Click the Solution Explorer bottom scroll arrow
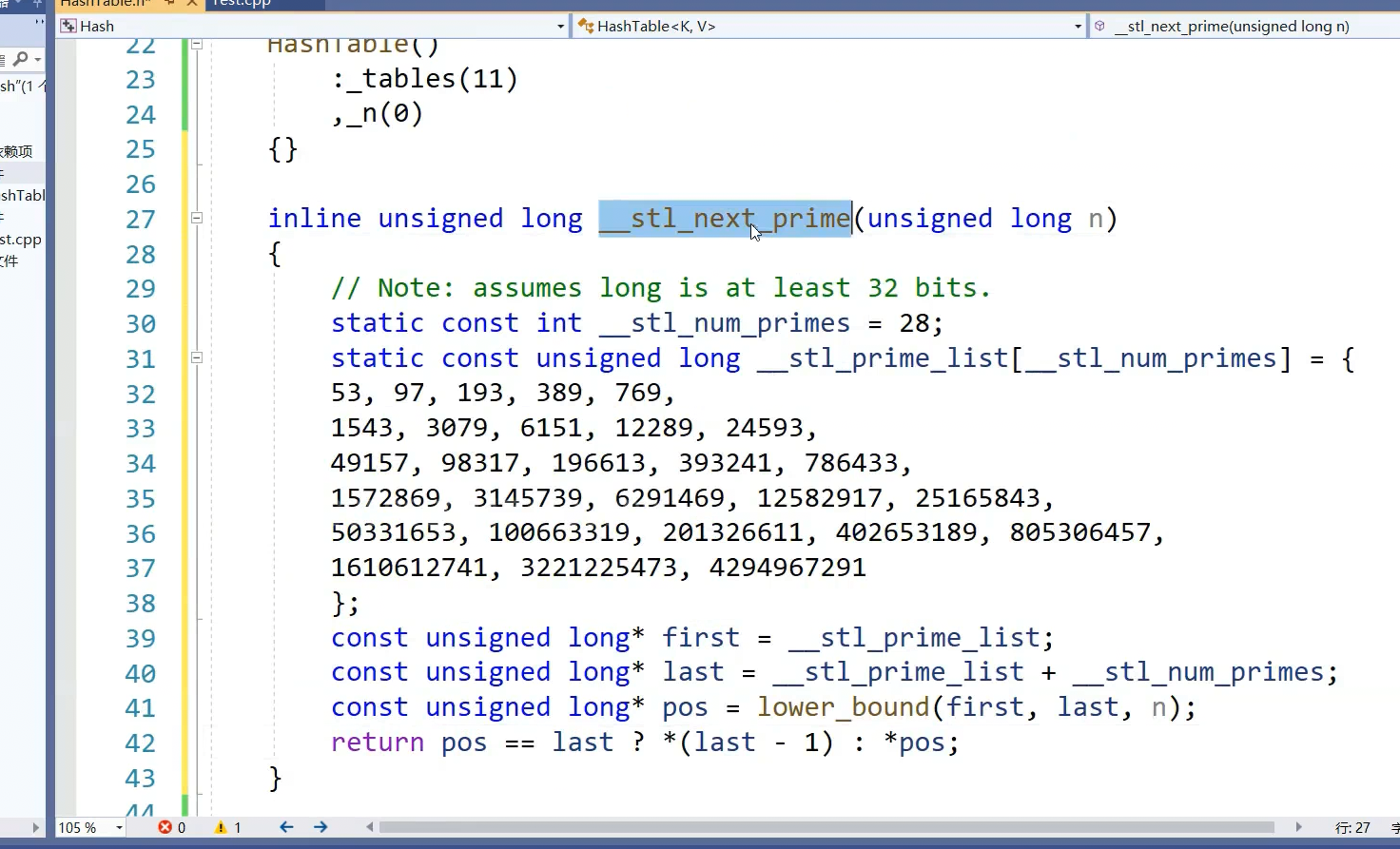The height and width of the screenshot is (849, 1400). 37,827
